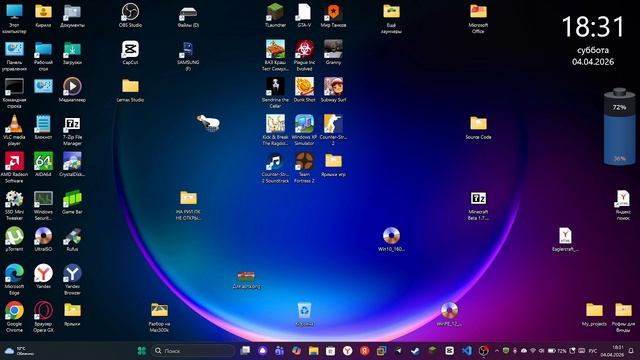Open the Командная строка shortcut
The width and height of the screenshot is (640, 360).
tap(14, 93)
